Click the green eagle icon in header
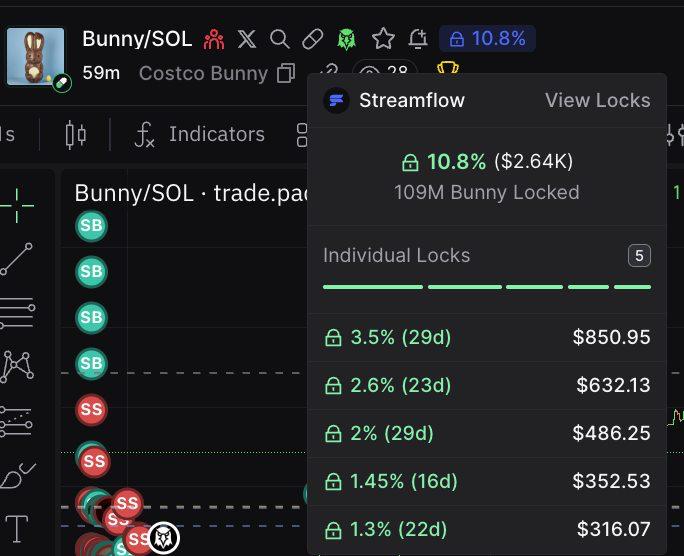This screenshot has height=556, width=684. [x=346, y=39]
